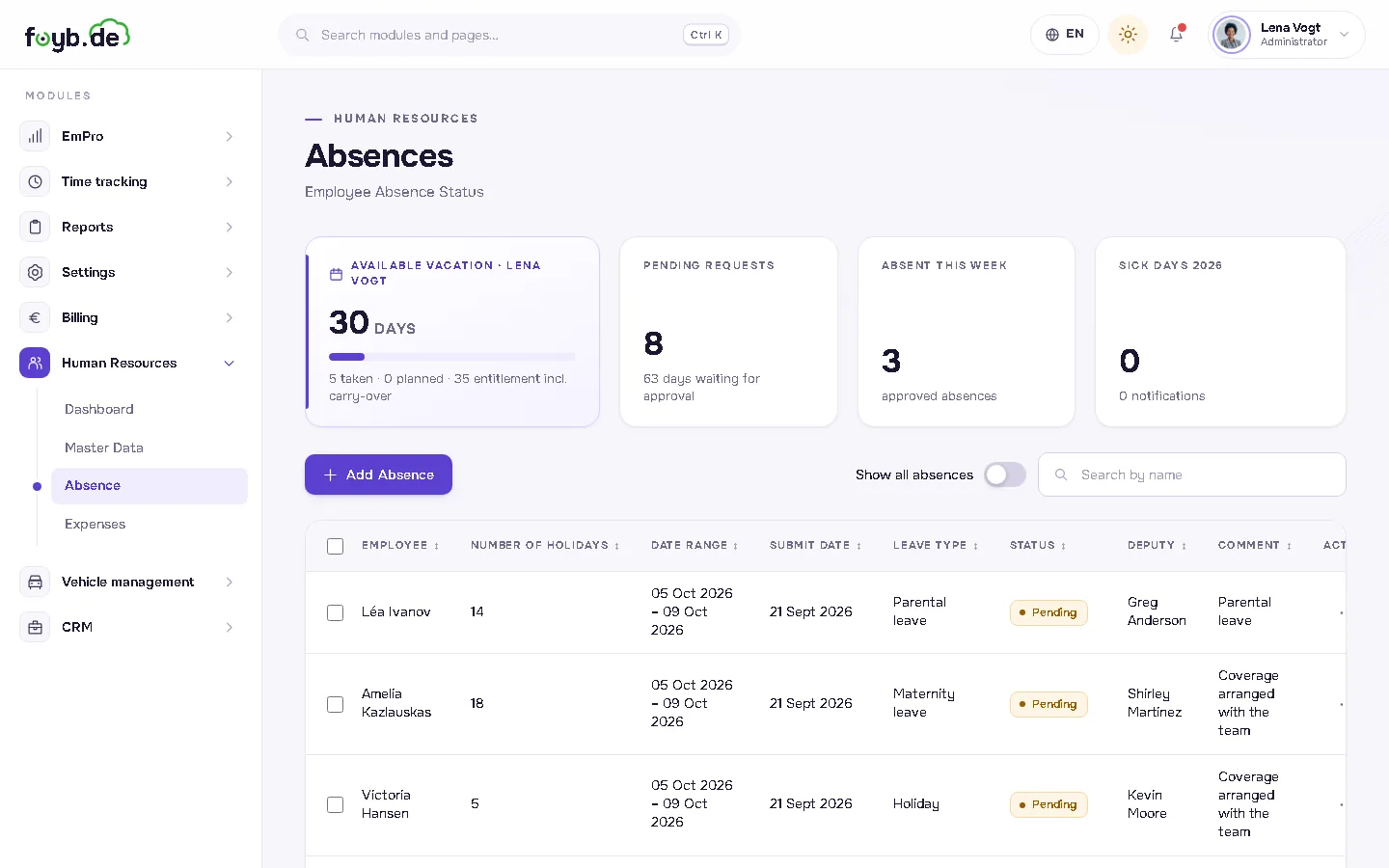This screenshot has height=868, width=1389.
Task: Click the Settings gear icon
Action: click(35, 272)
